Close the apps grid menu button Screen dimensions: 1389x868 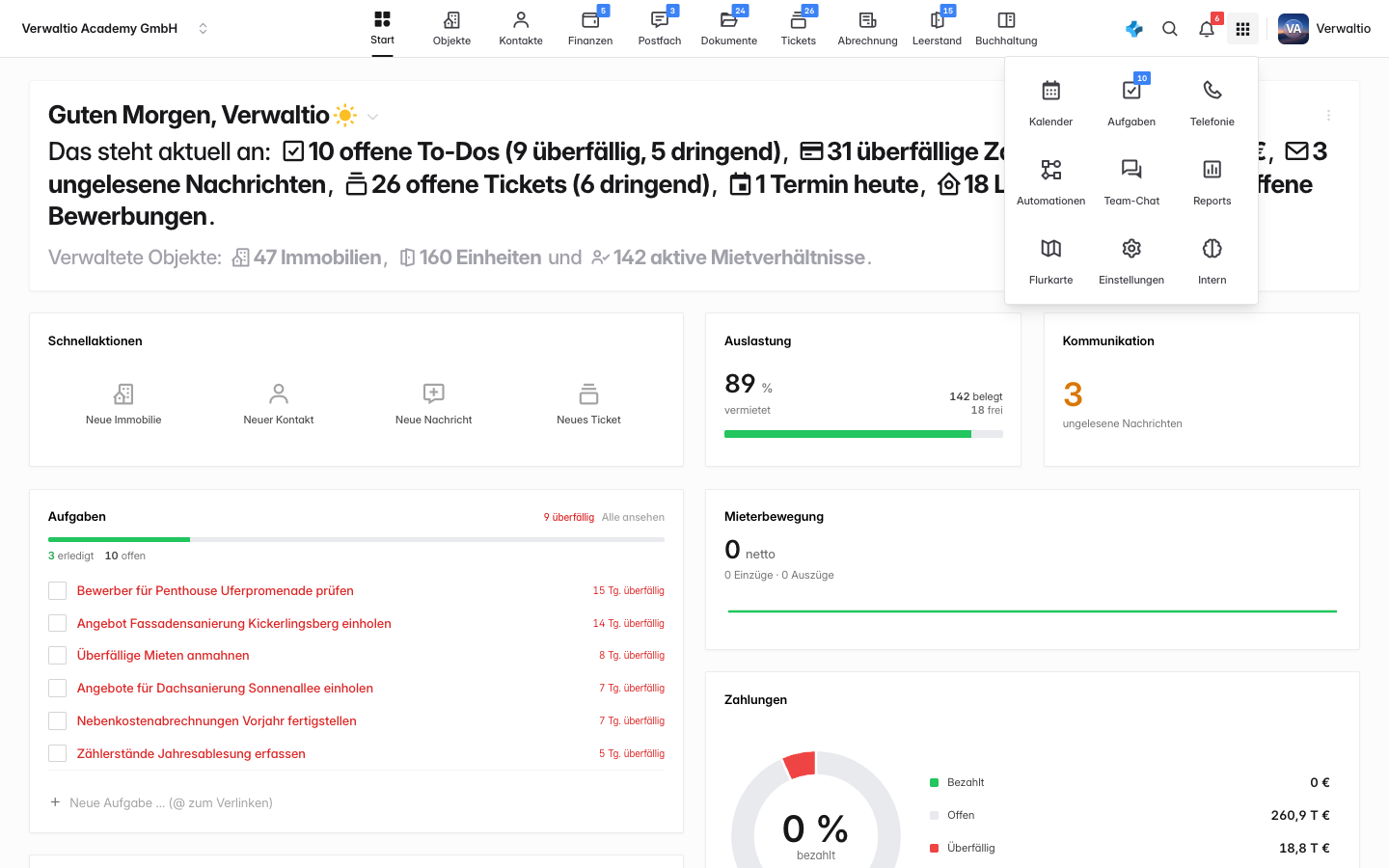tap(1243, 29)
